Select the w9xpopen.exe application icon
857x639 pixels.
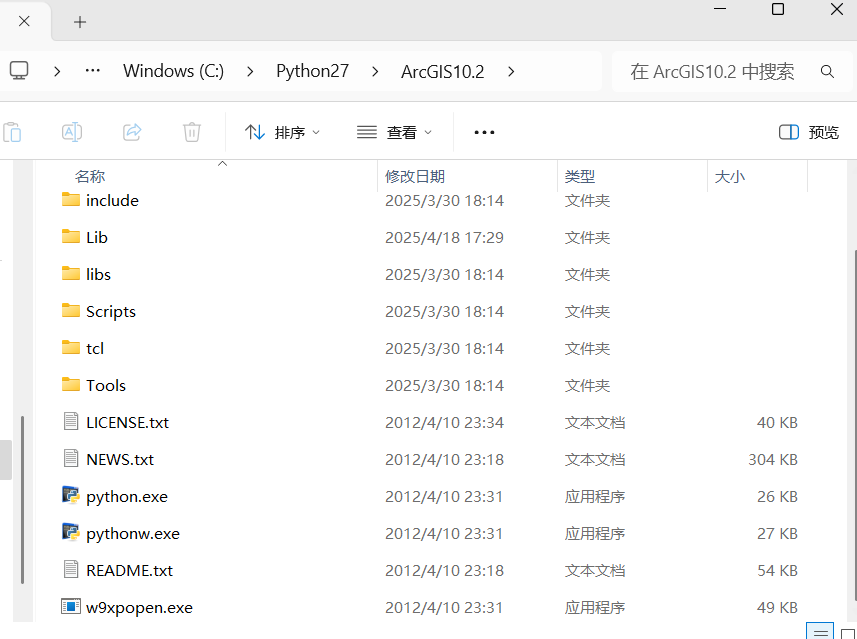click(x=71, y=607)
